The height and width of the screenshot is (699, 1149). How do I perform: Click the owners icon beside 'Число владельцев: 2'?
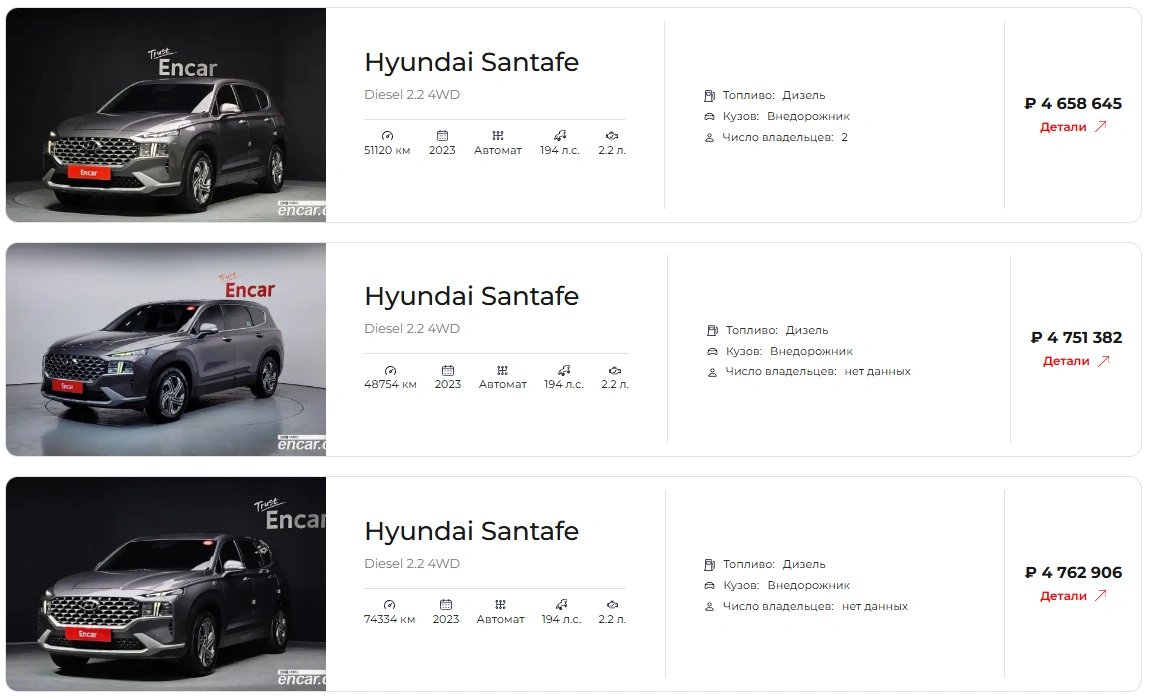tap(709, 137)
